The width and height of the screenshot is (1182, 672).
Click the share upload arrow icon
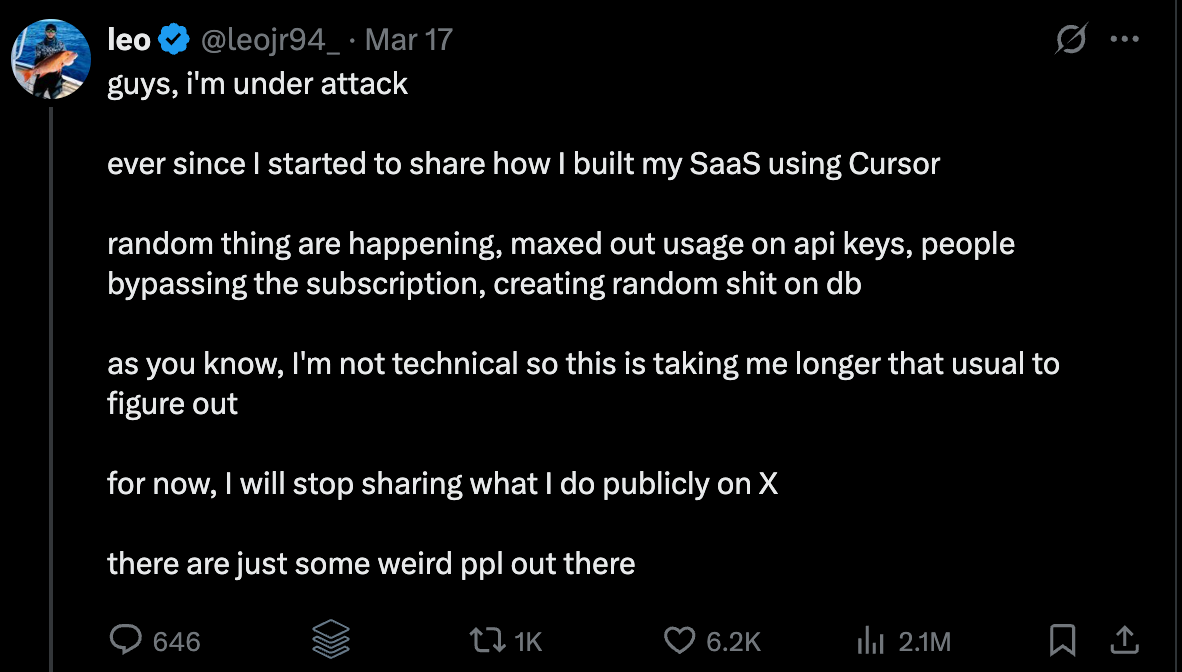tap(1124, 639)
